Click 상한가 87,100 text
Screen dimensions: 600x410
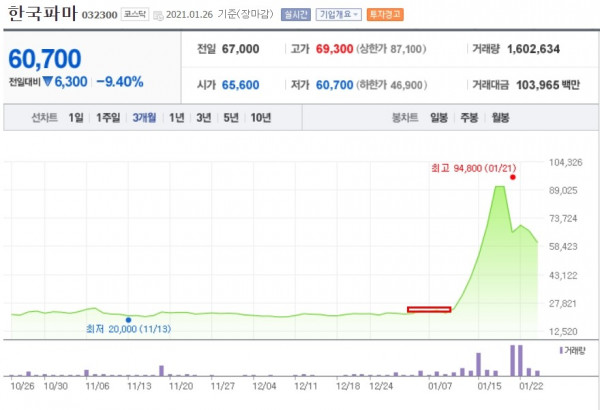click(391, 49)
